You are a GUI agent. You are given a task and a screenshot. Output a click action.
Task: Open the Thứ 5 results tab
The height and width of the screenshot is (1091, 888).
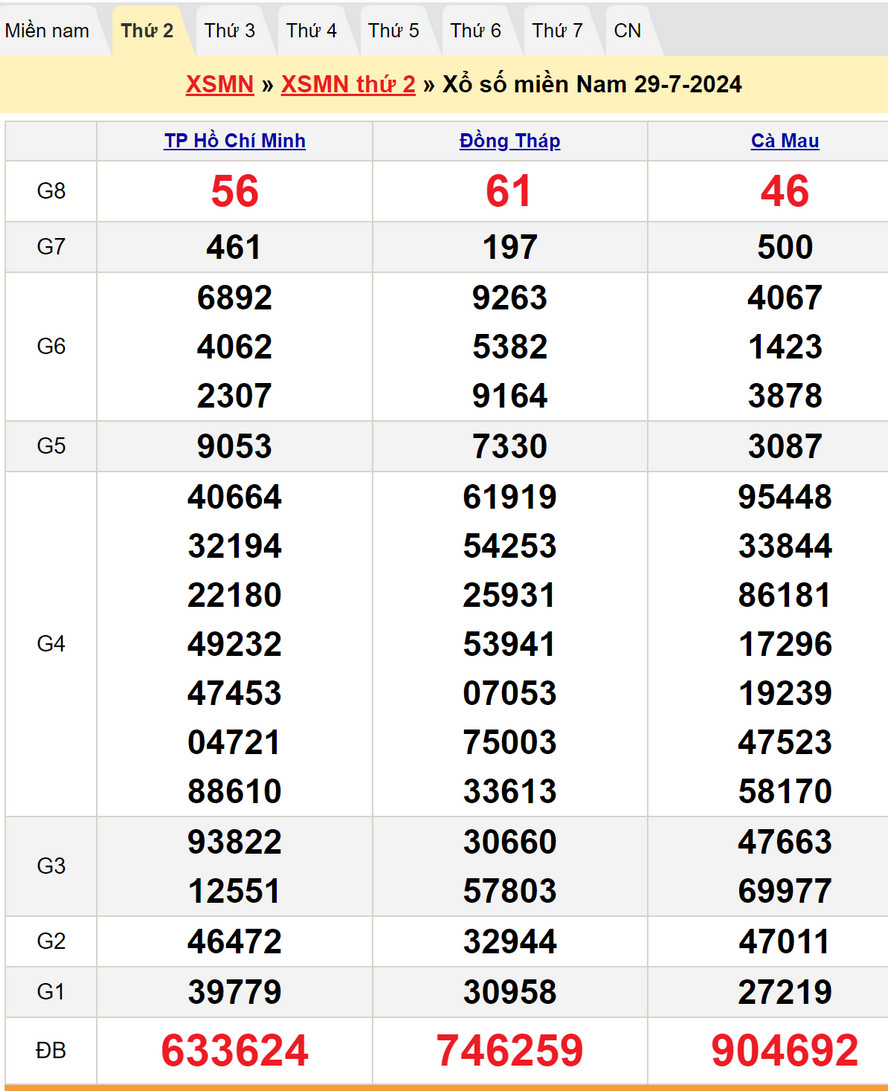click(394, 31)
